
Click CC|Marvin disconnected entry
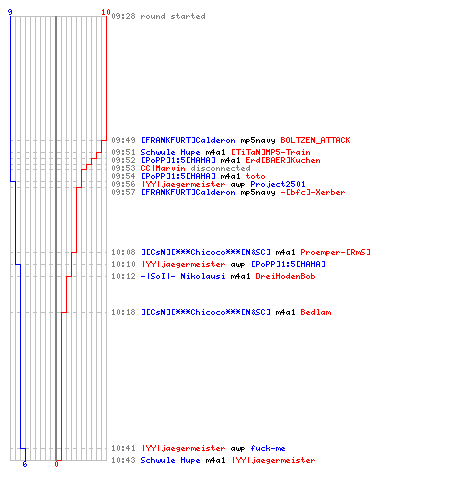click(195, 168)
